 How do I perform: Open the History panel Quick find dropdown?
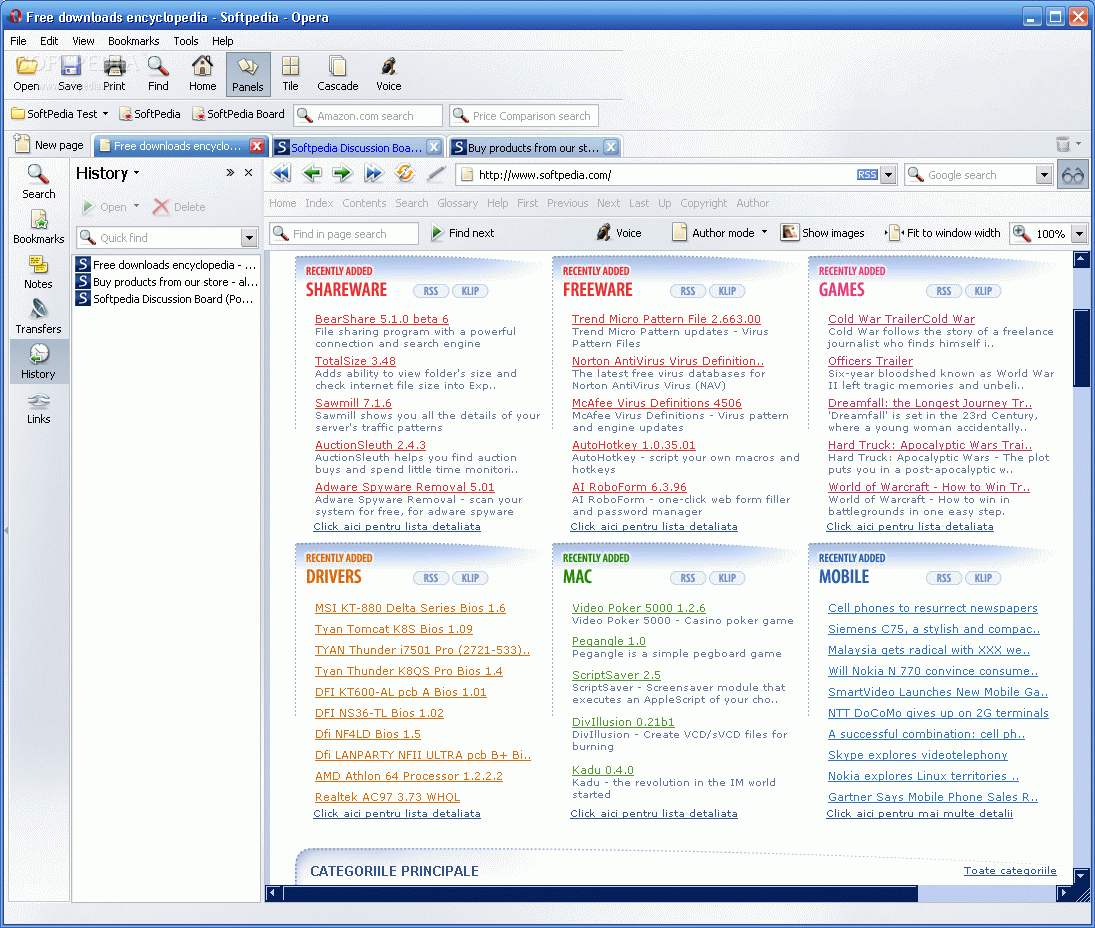[249, 238]
